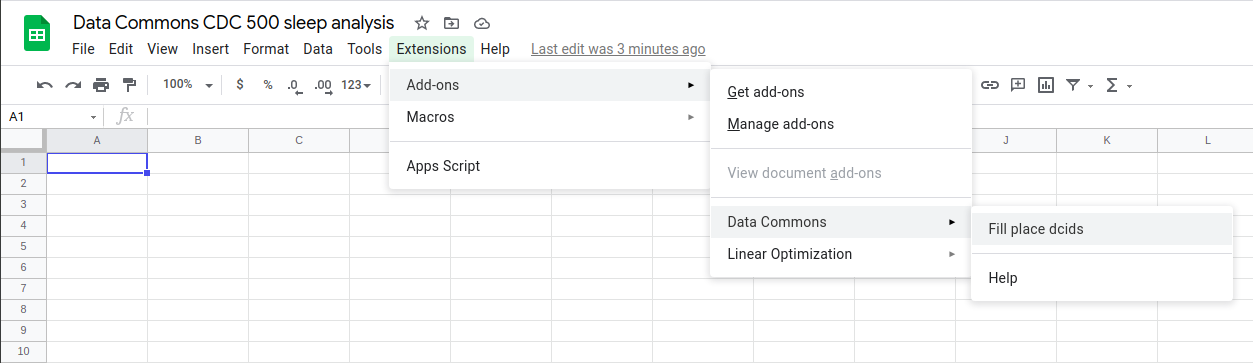The image size is (1253, 363).
Task: Expand the Add-ons submenu
Action: tap(549, 85)
